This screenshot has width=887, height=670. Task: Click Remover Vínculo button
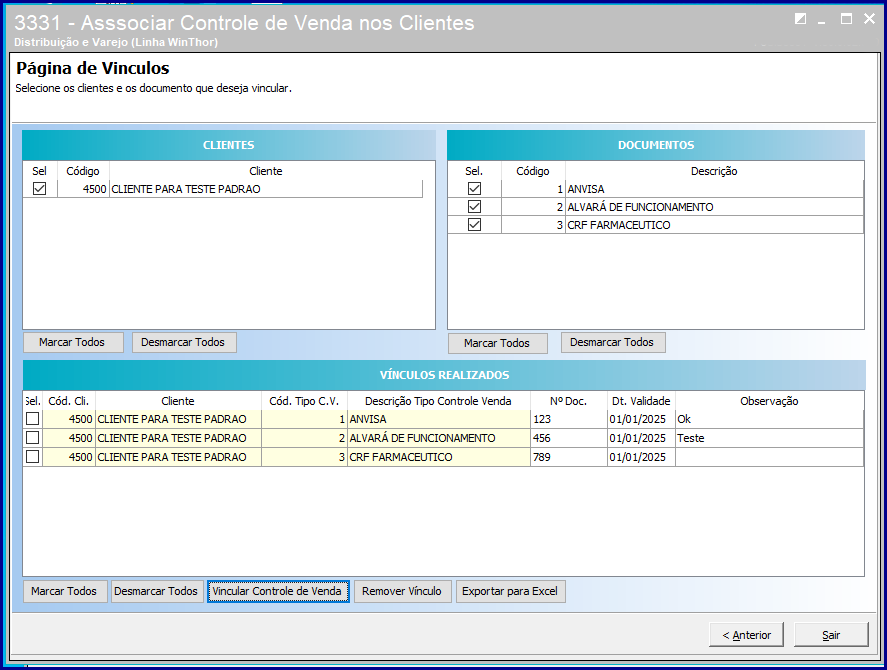402,591
